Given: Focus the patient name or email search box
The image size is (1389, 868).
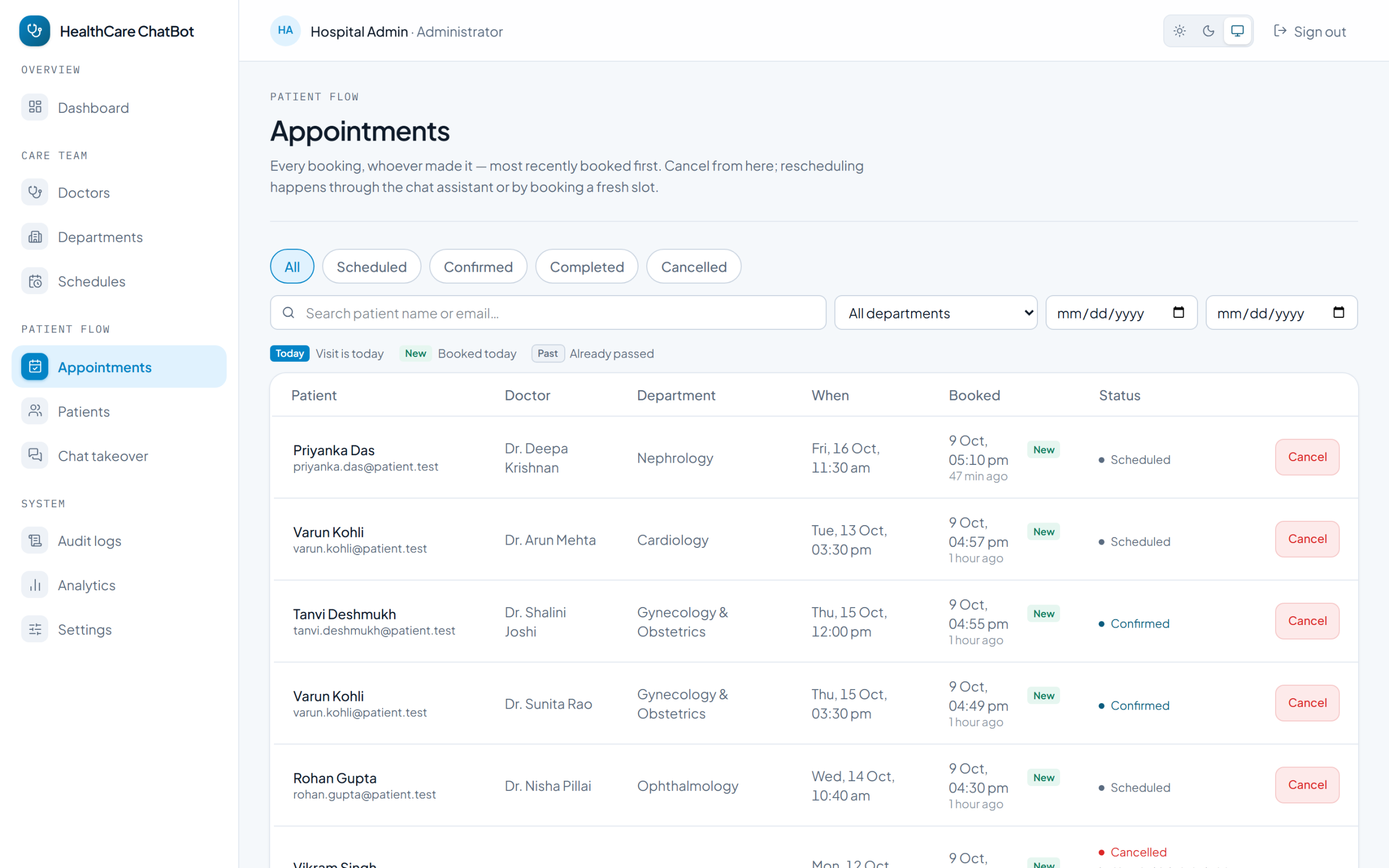Looking at the screenshot, I should point(548,313).
